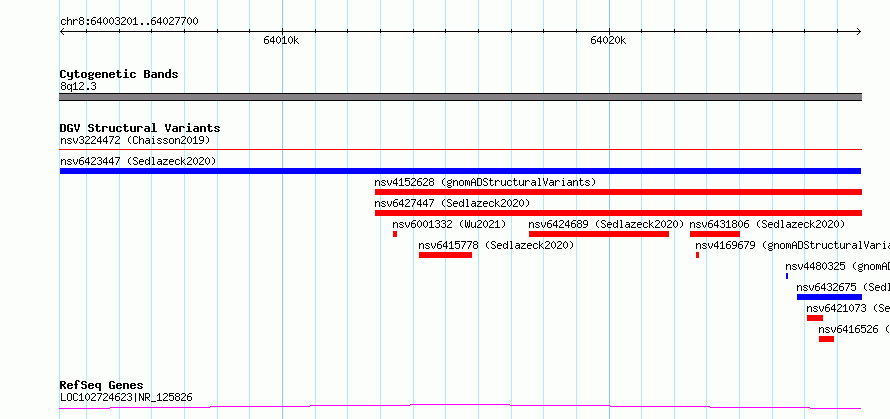890x419 pixels.
Task: Click the blue bar under nsv6432675
Action: (x=829, y=297)
